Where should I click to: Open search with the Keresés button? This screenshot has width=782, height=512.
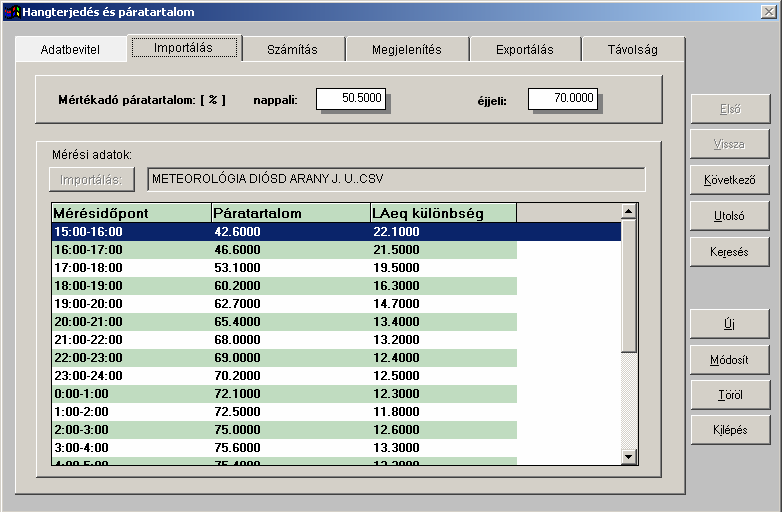point(730,252)
